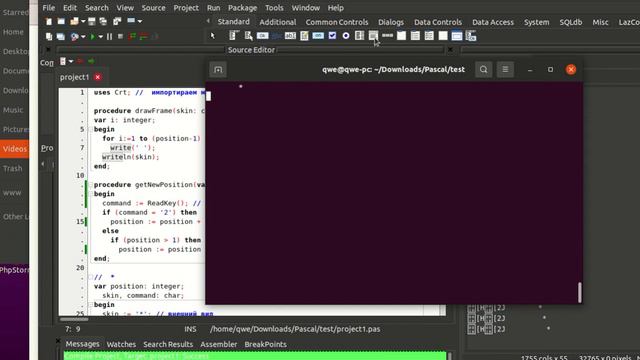Select the TActionList component icon
This screenshot has height=360, width=640.
pyautogui.click(x=471, y=36)
